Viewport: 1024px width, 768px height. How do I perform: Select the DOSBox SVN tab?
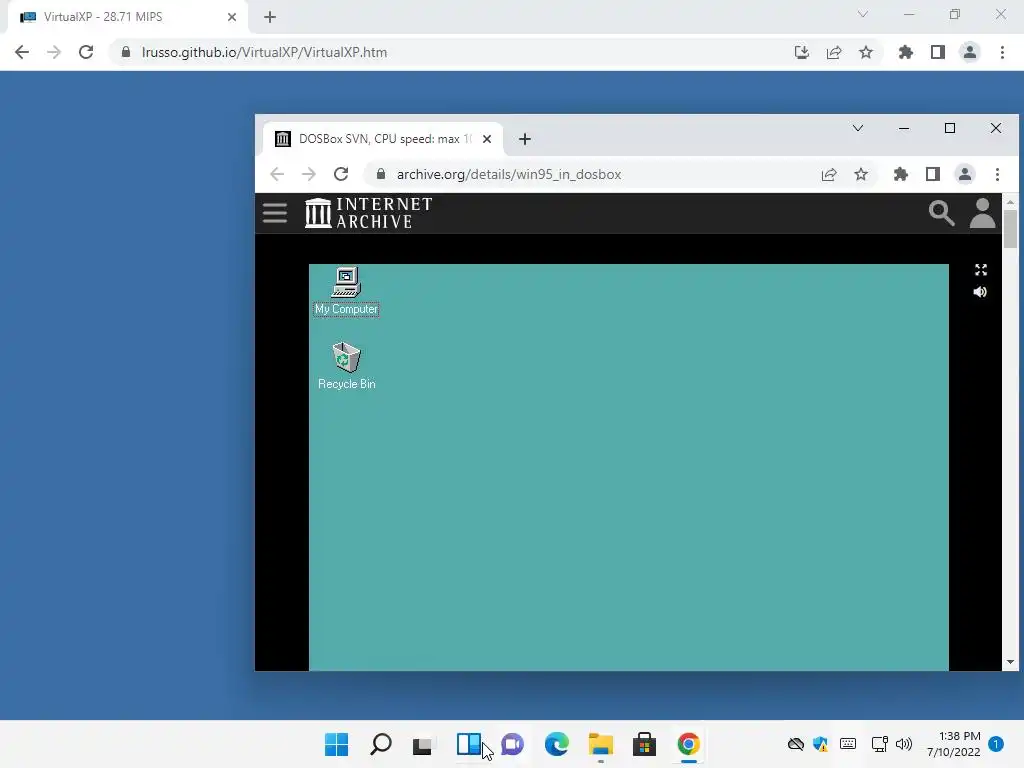click(383, 139)
